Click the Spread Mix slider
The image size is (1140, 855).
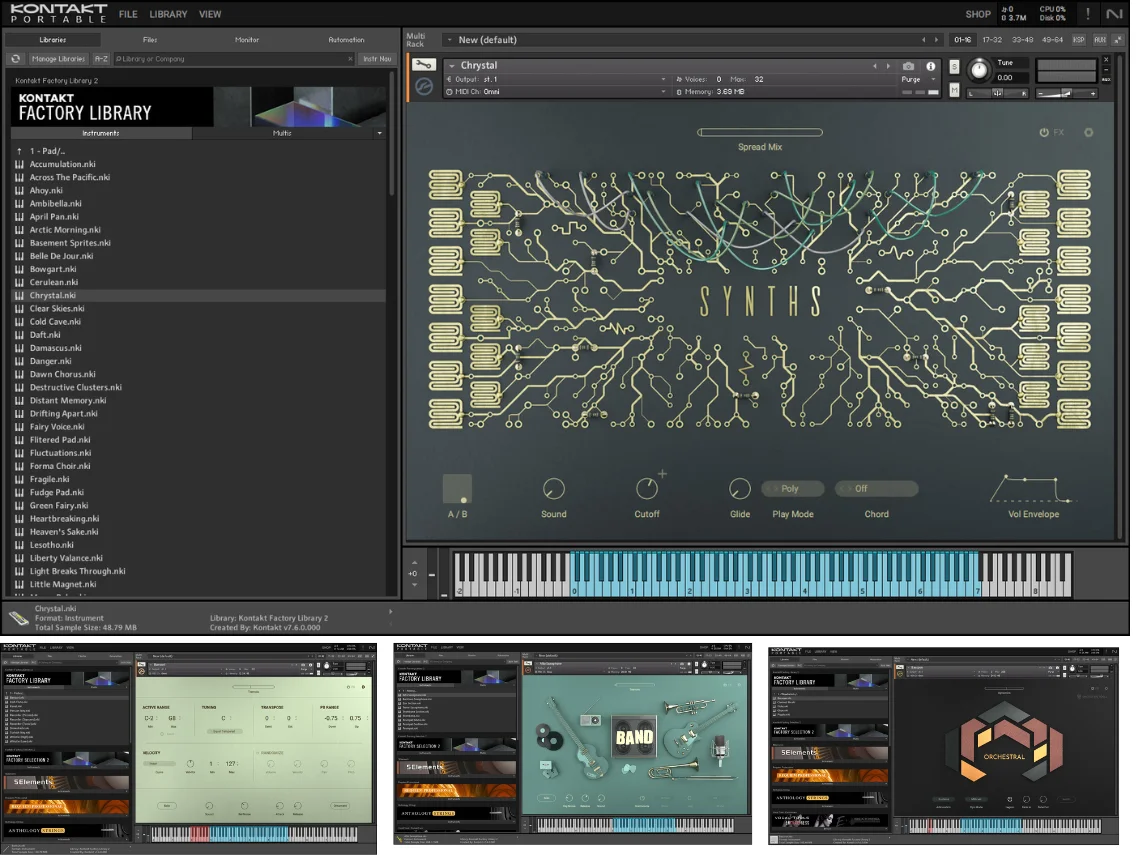pyautogui.click(x=759, y=132)
